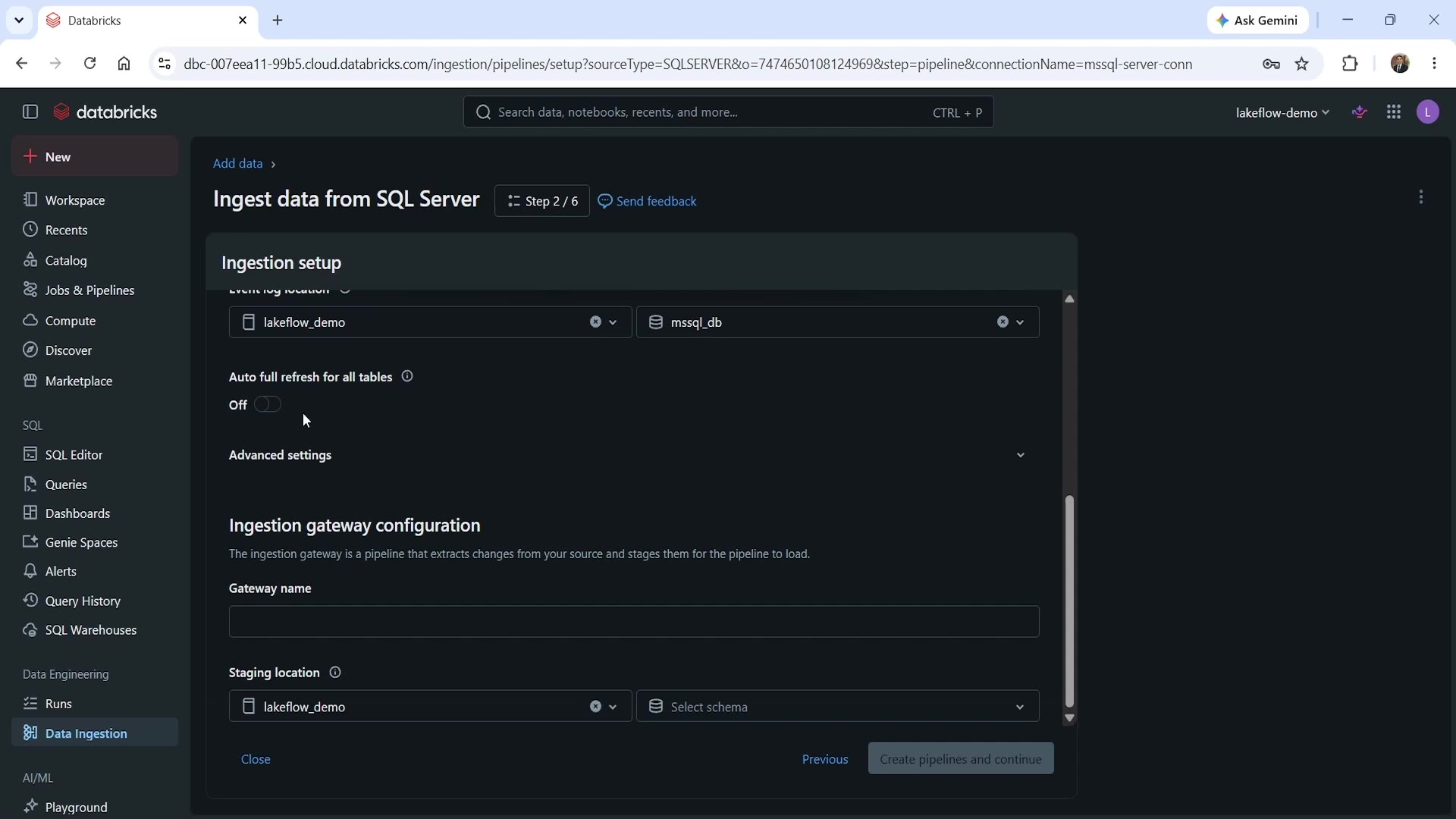Open event log lakeflow_demo catalog dropdown
The height and width of the screenshot is (819, 1456).
coord(613,322)
